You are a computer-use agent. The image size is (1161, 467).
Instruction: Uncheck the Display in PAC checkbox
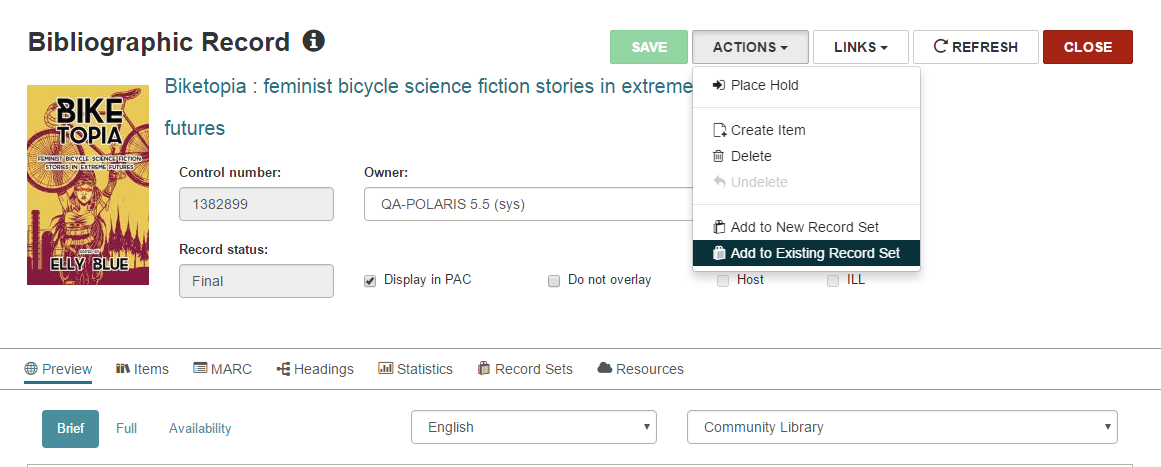tap(370, 281)
